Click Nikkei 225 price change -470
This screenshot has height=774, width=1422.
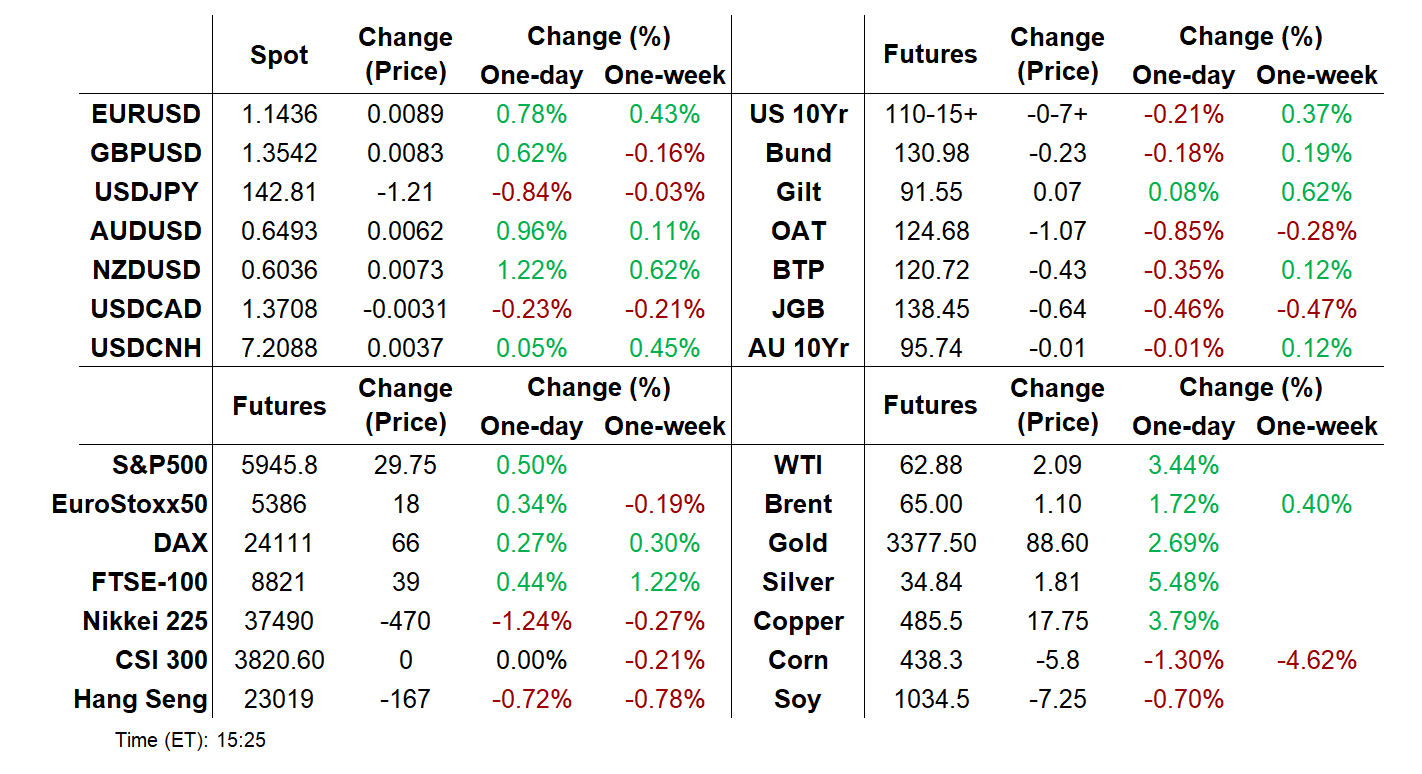click(405, 621)
